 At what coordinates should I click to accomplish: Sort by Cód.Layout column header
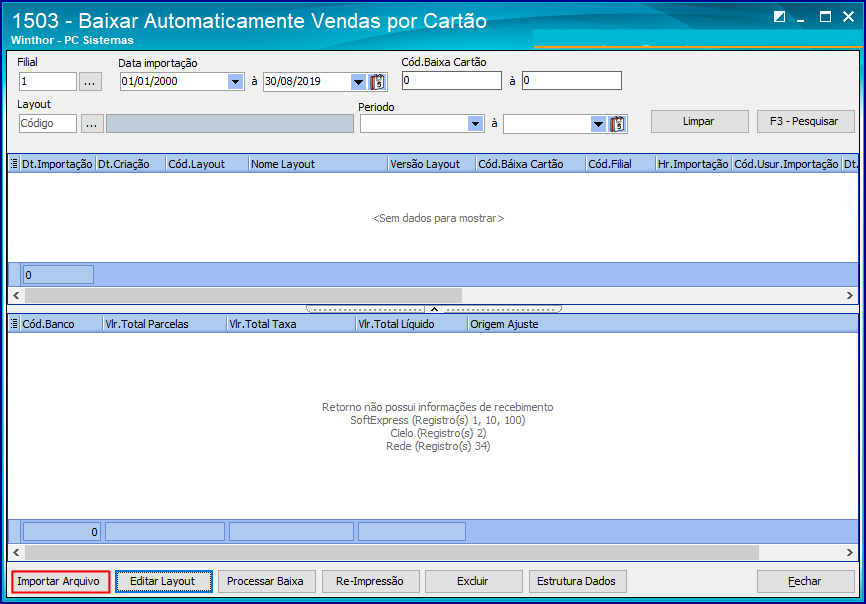coord(207,164)
